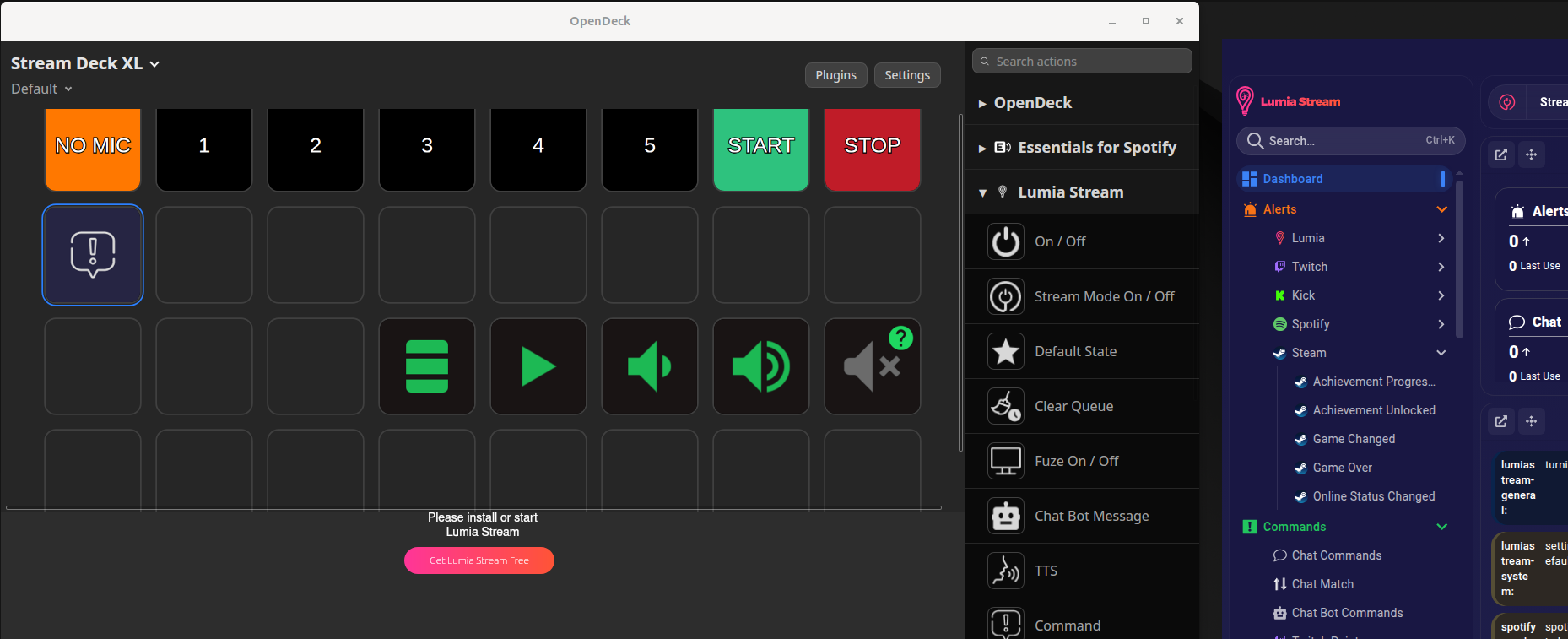Click the TTS speaking icon
1568x639 pixels.
coord(1006,571)
